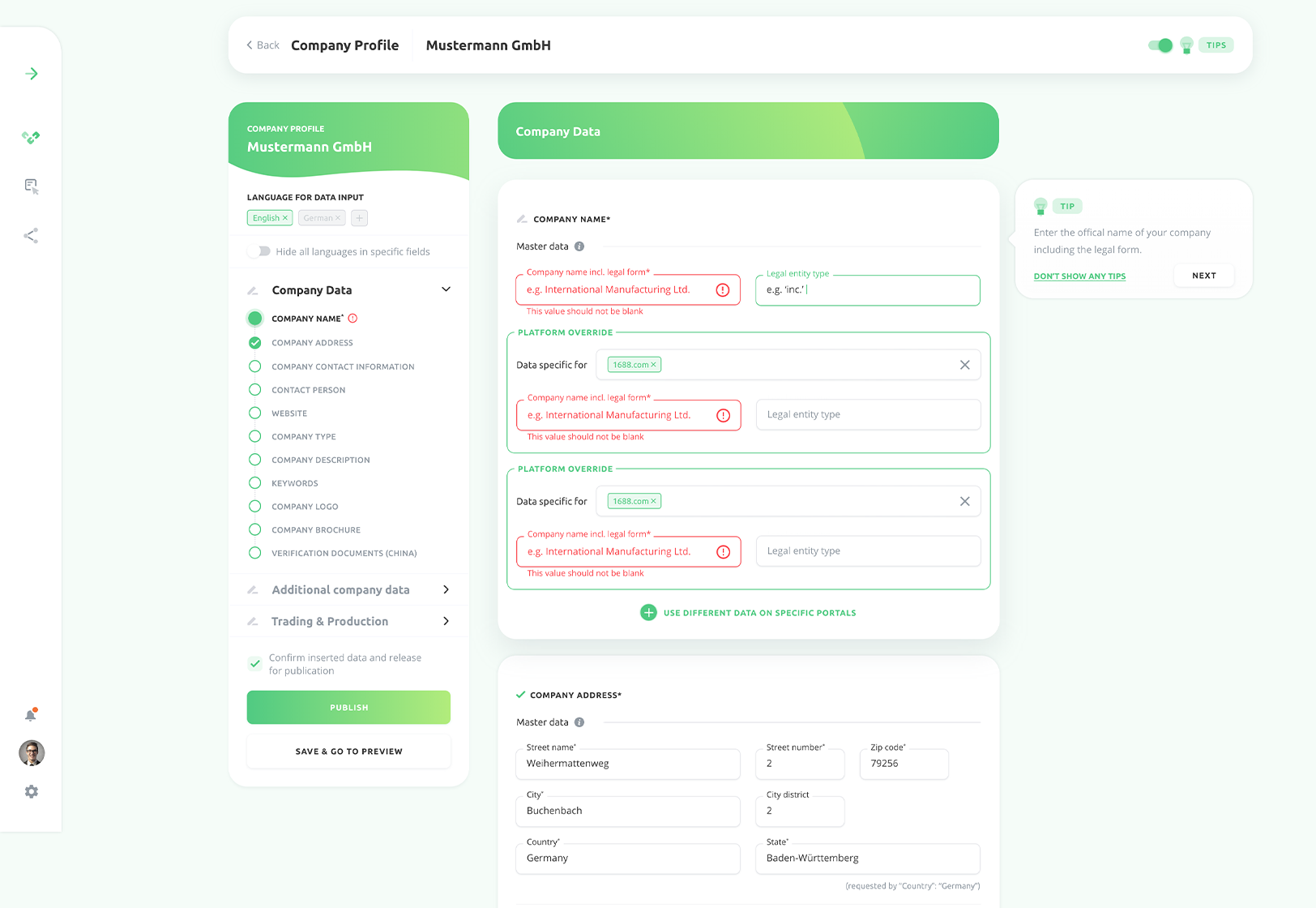The height and width of the screenshot is (908, 1316).
Task: Go to COMPANY LOGO menu item
Action: coord(305,507)
